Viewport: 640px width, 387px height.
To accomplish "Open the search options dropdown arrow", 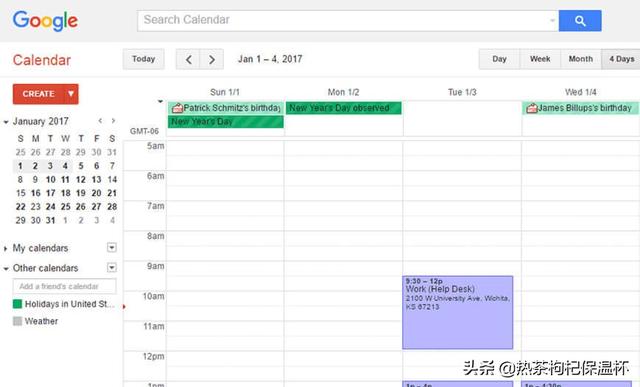I will click(x=552, y=20).
